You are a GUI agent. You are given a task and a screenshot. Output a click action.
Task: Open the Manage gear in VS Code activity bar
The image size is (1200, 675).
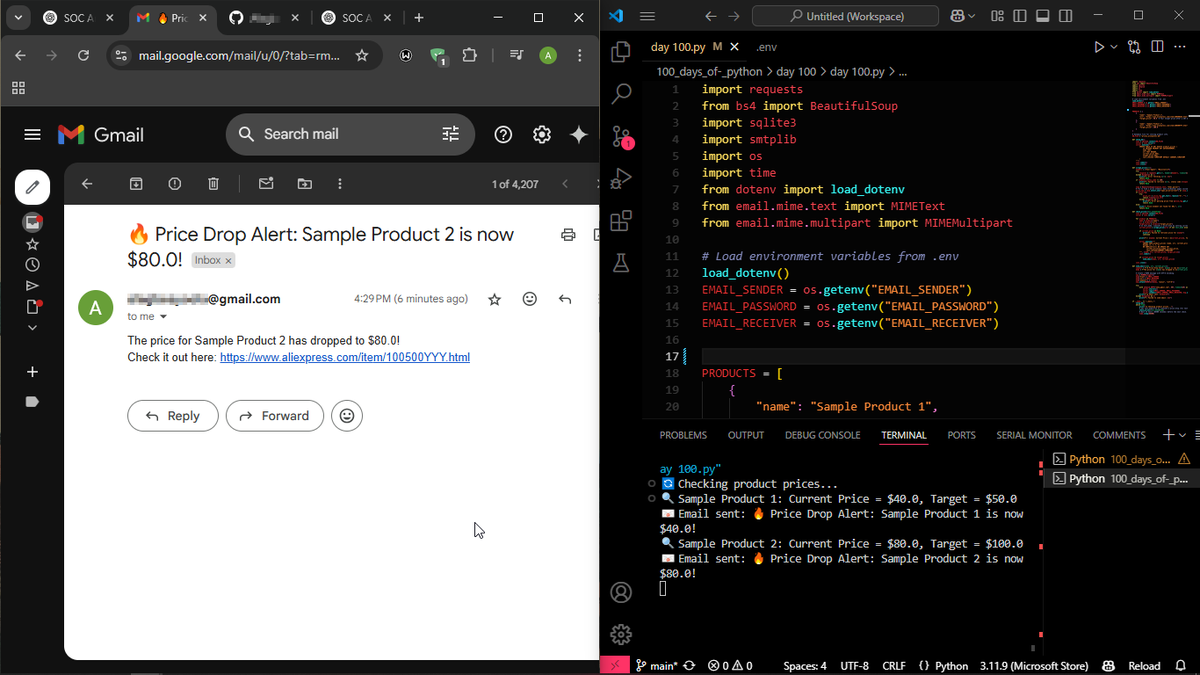pos(621,634)
